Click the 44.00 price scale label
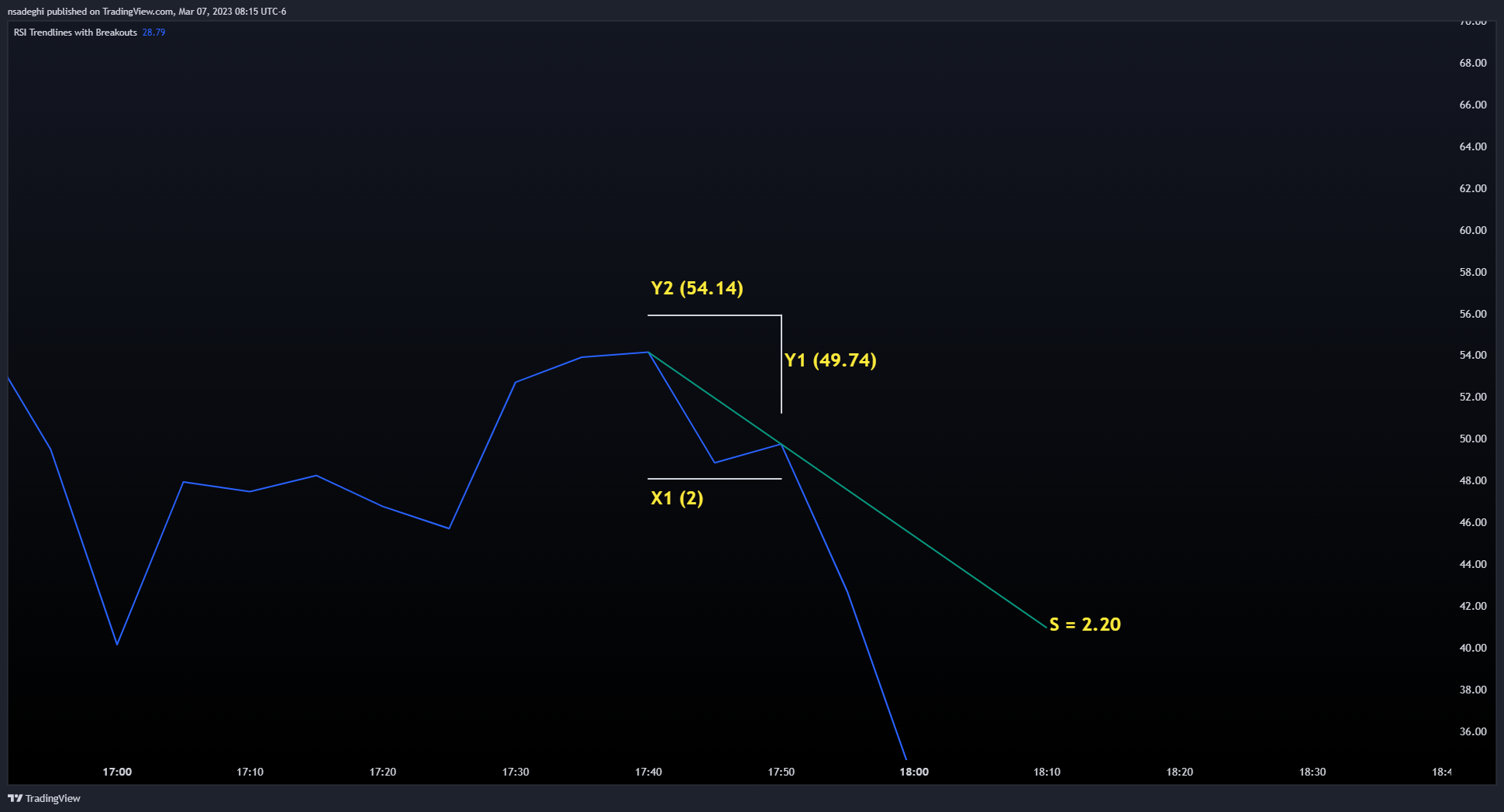The width and height of the screenshot is (1504, 812). coord(1473,564)
